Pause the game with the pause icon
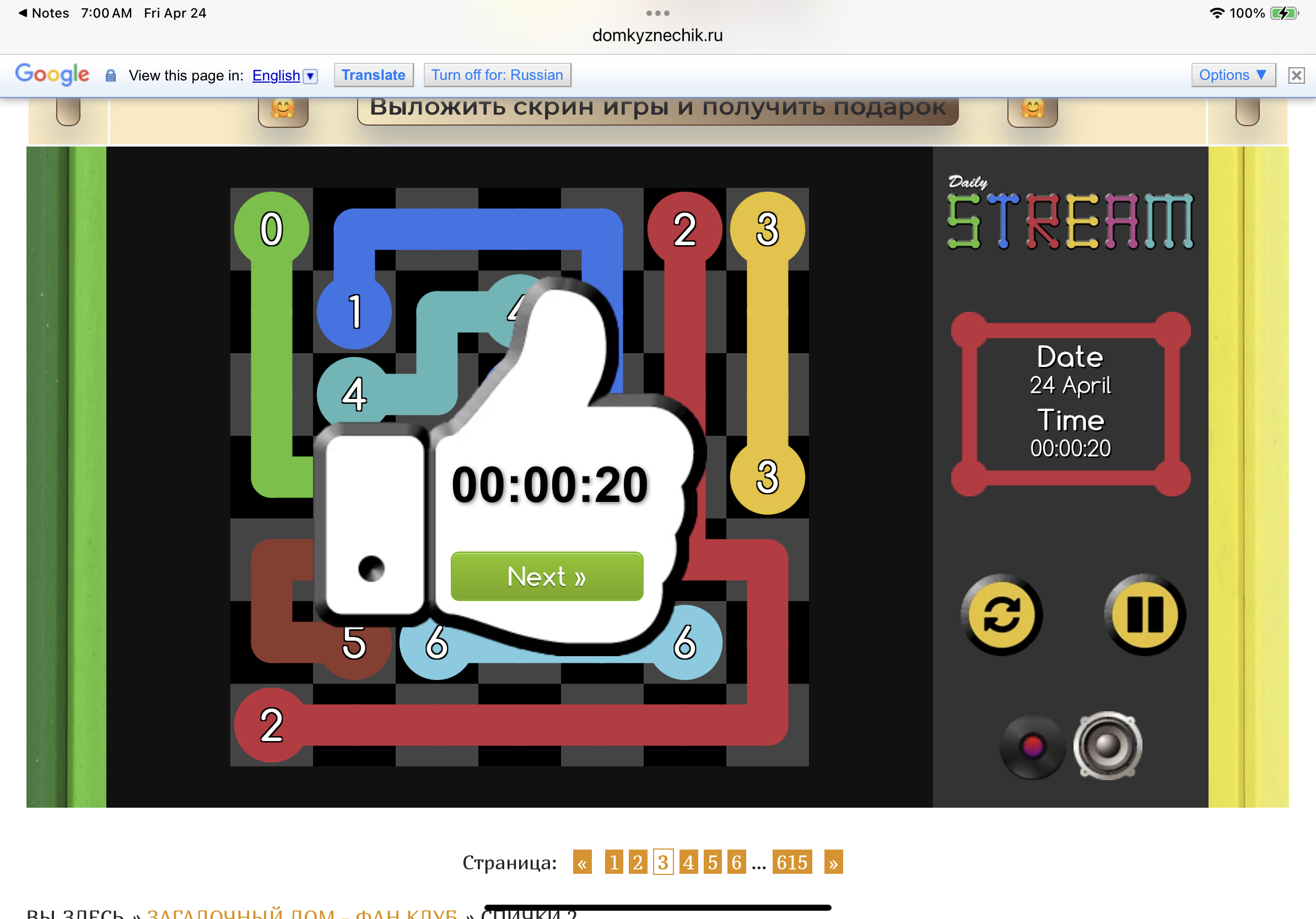 (x=1145, y=615)
